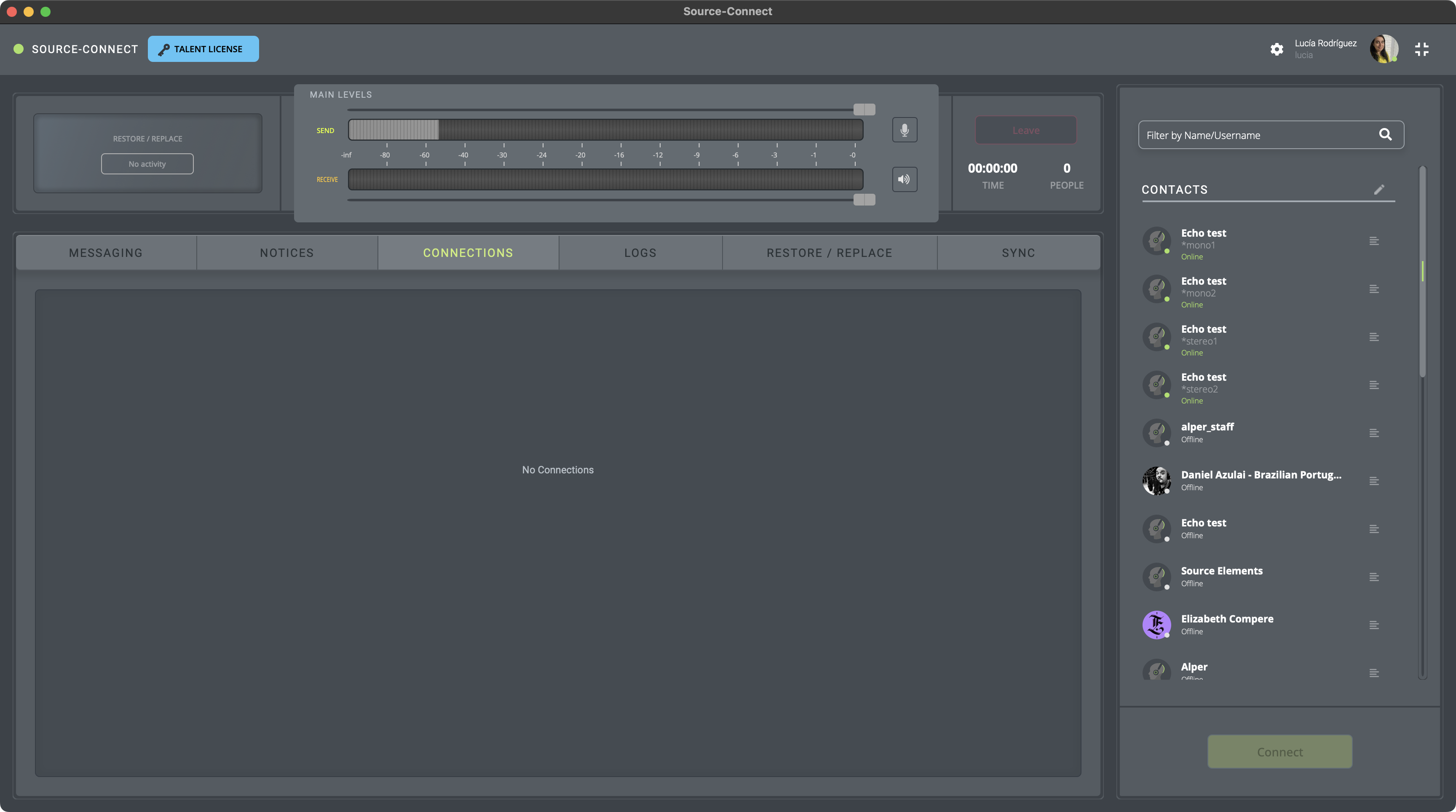The height and width of the screenshot is (812, 1456).
Task: Click the Source-Connect green status indicator
Action: [19, 49]
